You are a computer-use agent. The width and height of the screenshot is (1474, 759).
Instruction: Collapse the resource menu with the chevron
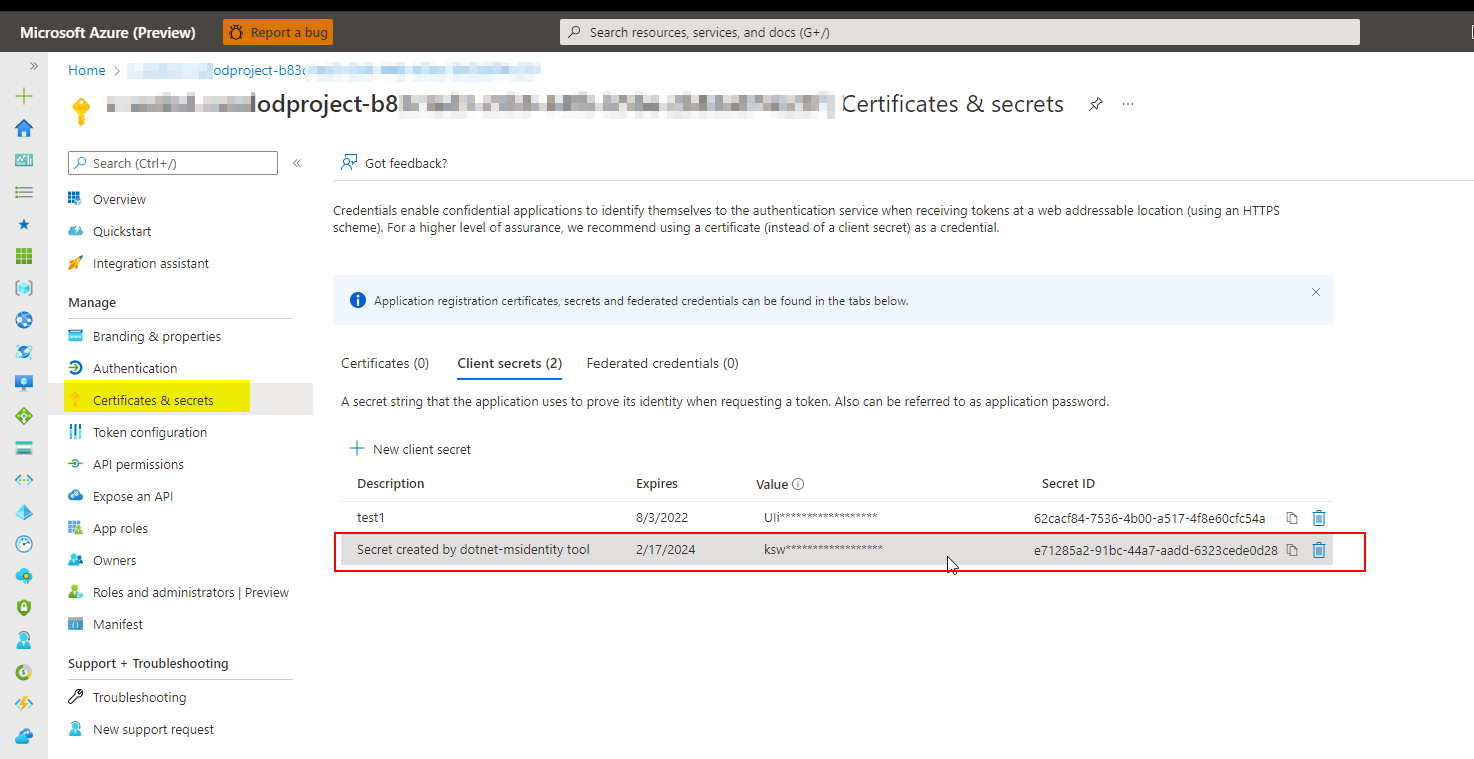coord(297,163)
